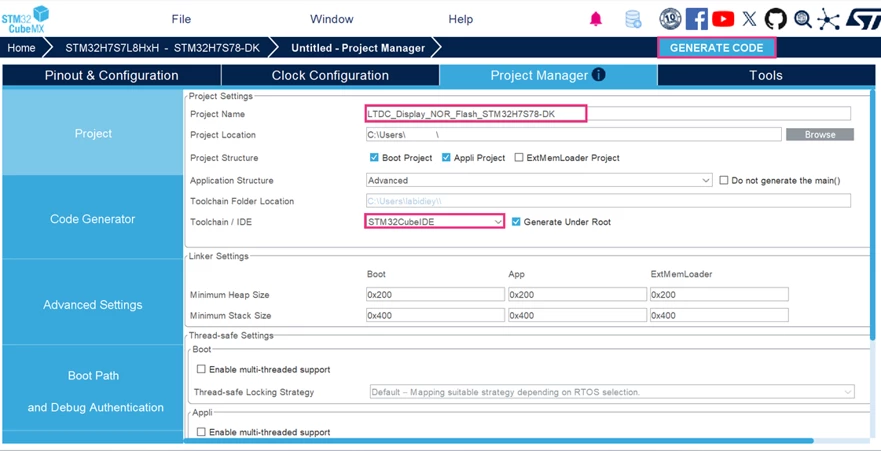Click the Project Location field
This screenshot has height=451, width=881.
point(574,134)
